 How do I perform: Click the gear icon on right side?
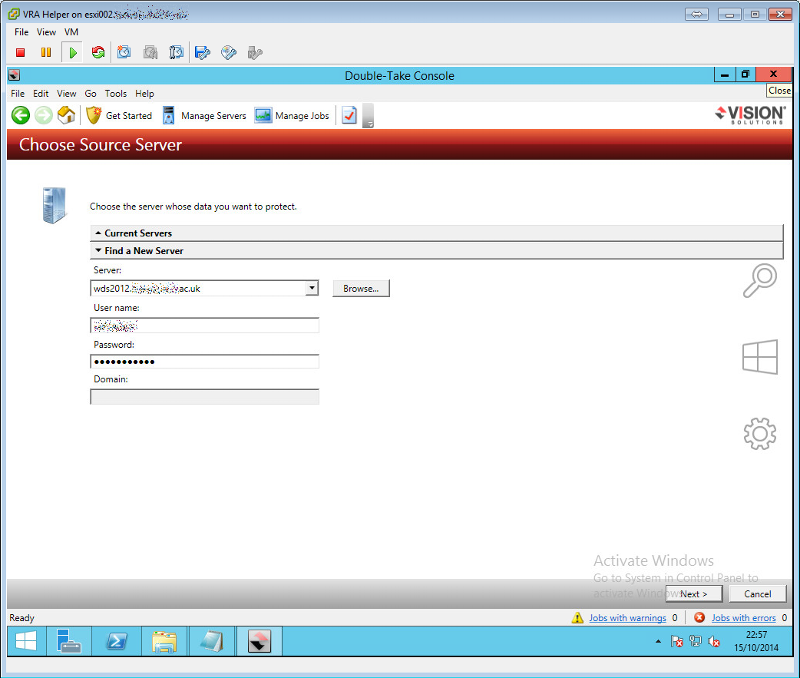pyautogui.click(x=760, y=434)
